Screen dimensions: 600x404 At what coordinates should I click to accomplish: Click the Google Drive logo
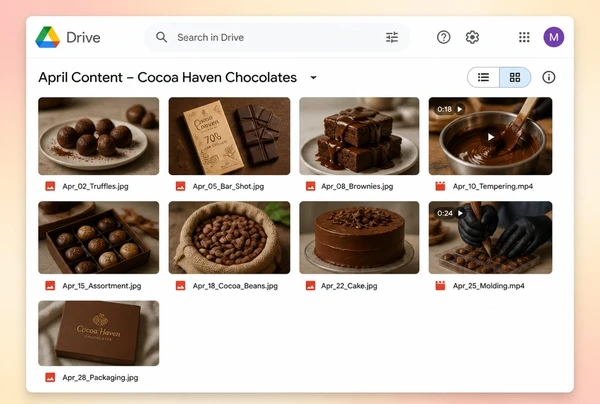(48, 37)
